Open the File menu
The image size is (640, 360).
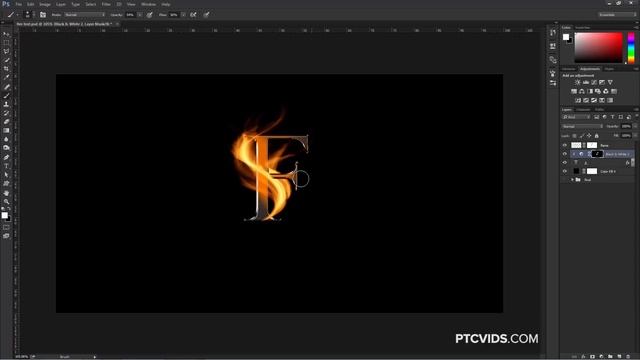pos(19,4)
